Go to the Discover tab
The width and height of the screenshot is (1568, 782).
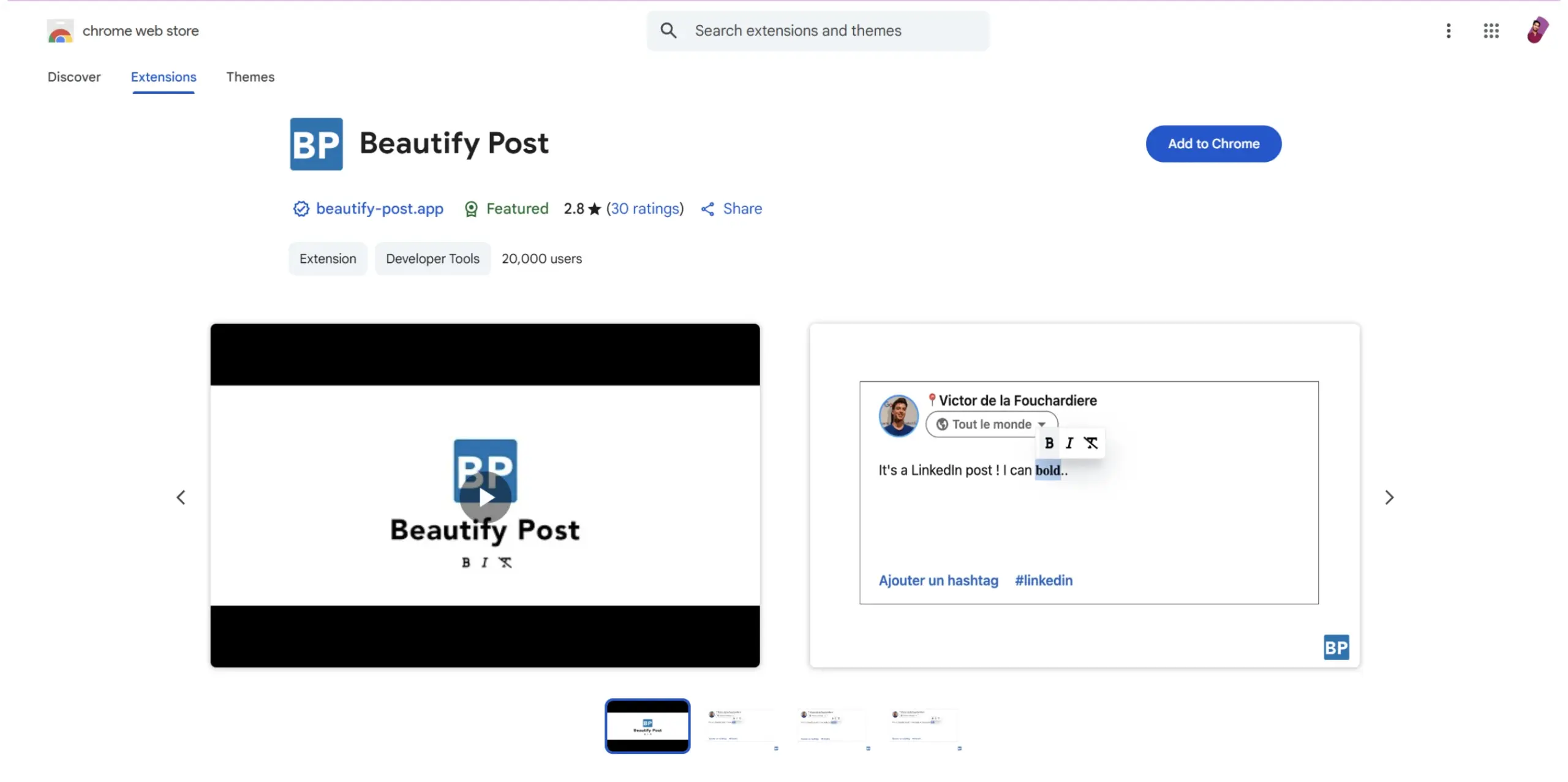[x=74, y=77]
